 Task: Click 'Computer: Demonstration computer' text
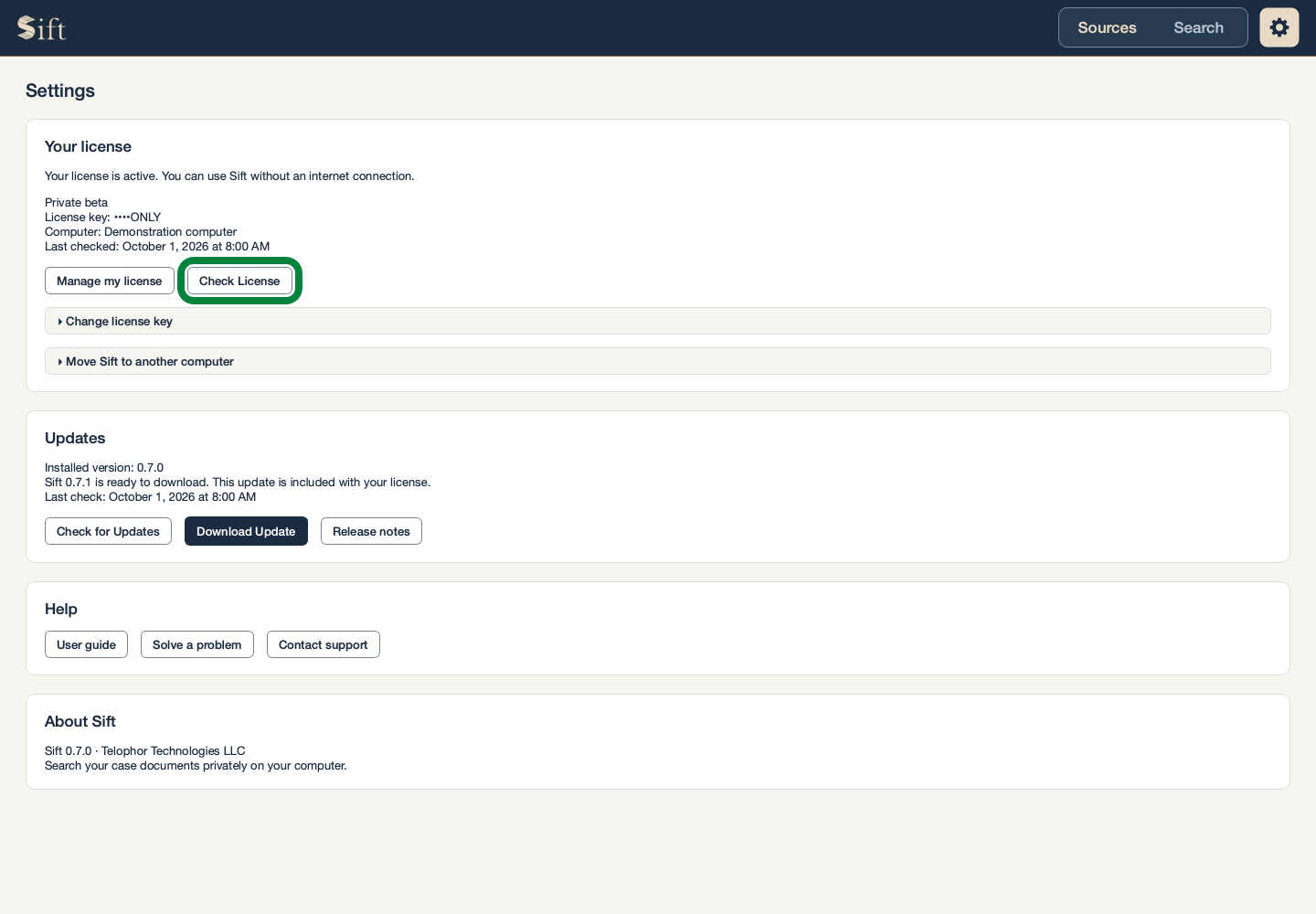(141, 231)
